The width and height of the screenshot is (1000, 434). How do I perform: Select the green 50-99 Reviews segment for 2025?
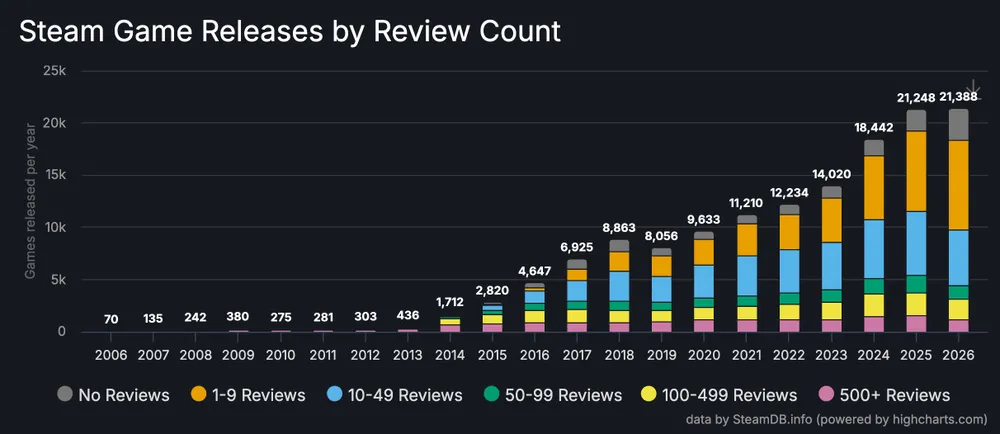(x=916, y=284)
